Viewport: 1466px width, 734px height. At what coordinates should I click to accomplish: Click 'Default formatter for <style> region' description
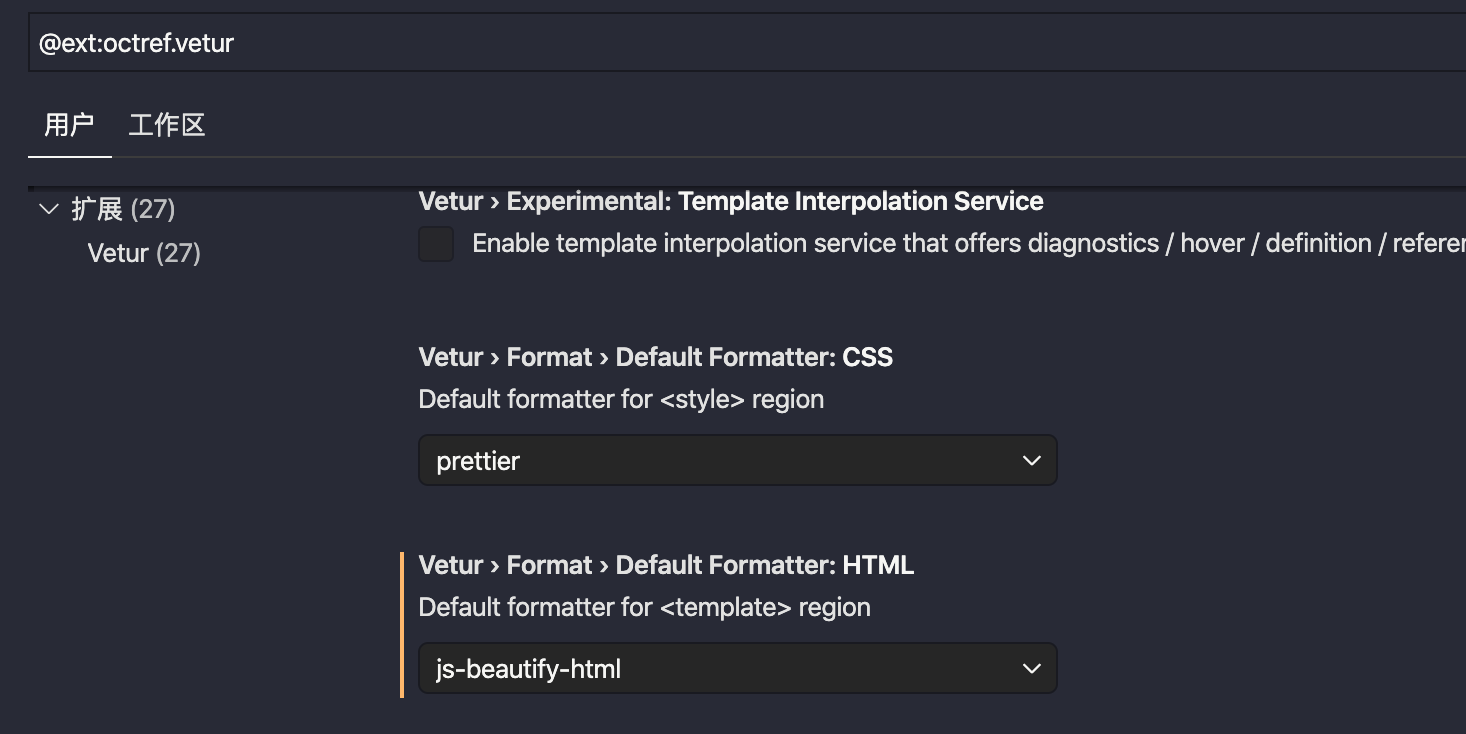[621, 399]
